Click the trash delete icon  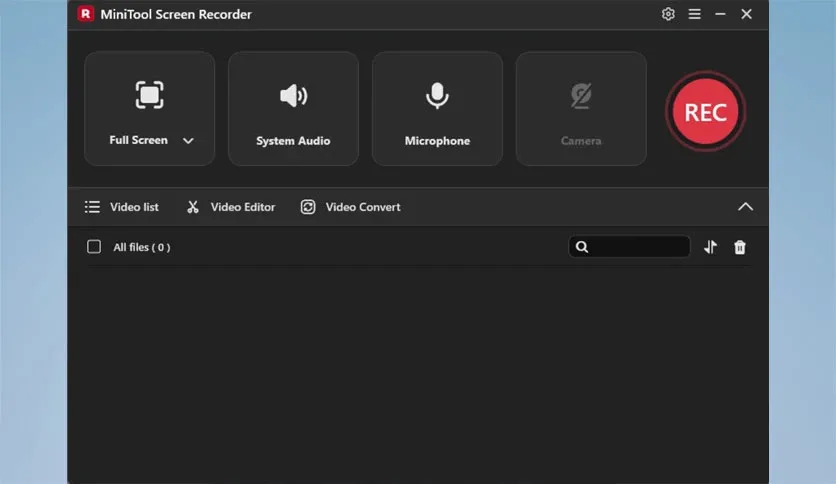pos(739,247)
